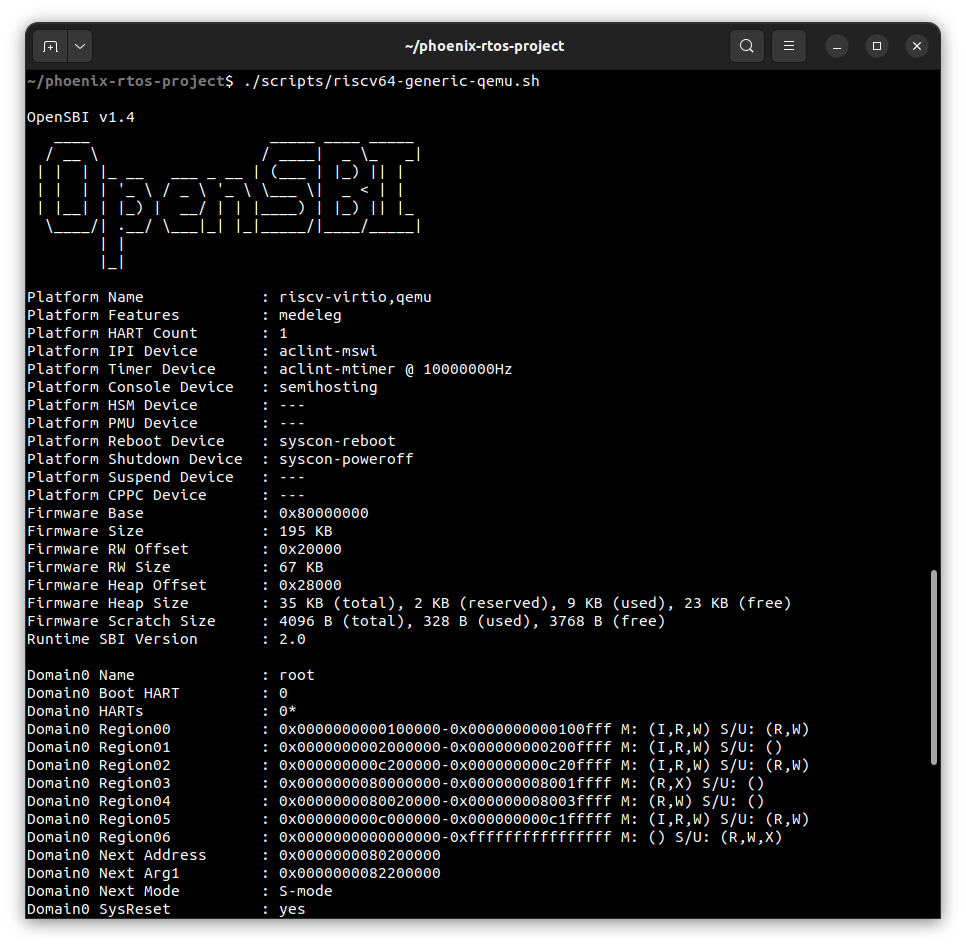Click the syscon-poweroff device value
This screenshot has height=947, width=966.
click(x=346, y=459)
